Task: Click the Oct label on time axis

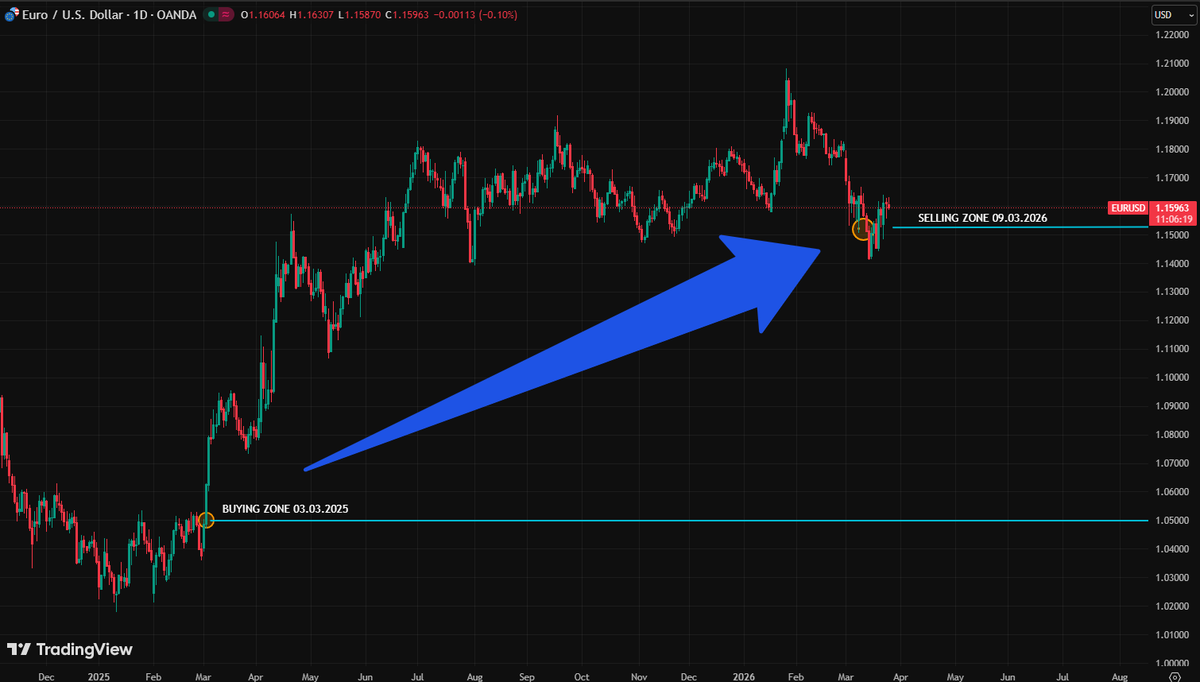Action: 581,676
